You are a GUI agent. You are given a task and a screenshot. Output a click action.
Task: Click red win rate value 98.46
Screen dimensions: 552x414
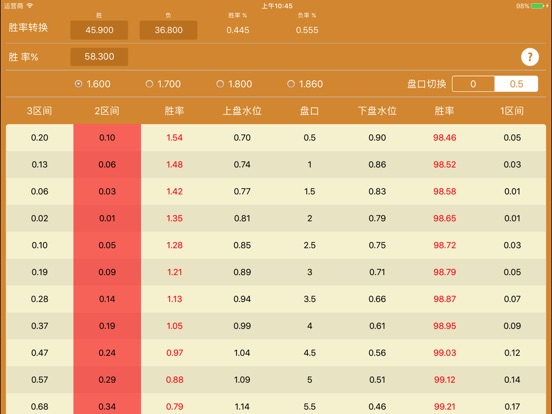tap(445, 138)
